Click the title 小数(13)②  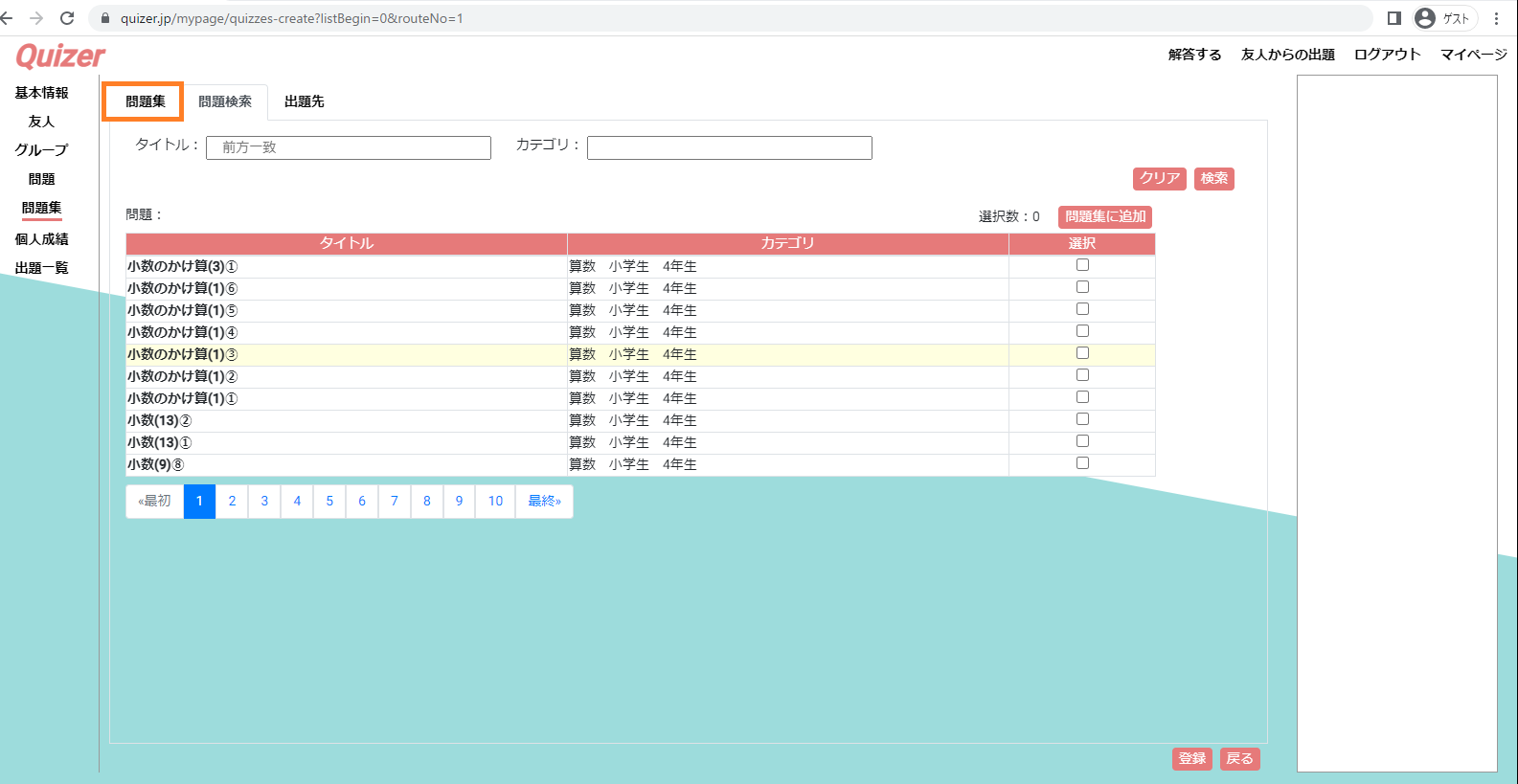(159, 420)
